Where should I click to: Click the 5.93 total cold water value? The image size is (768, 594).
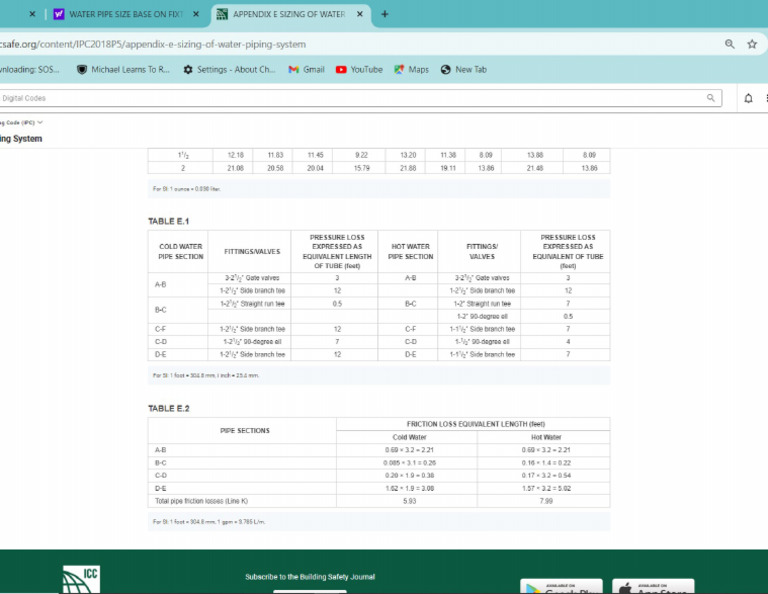(x=409, y=501)
